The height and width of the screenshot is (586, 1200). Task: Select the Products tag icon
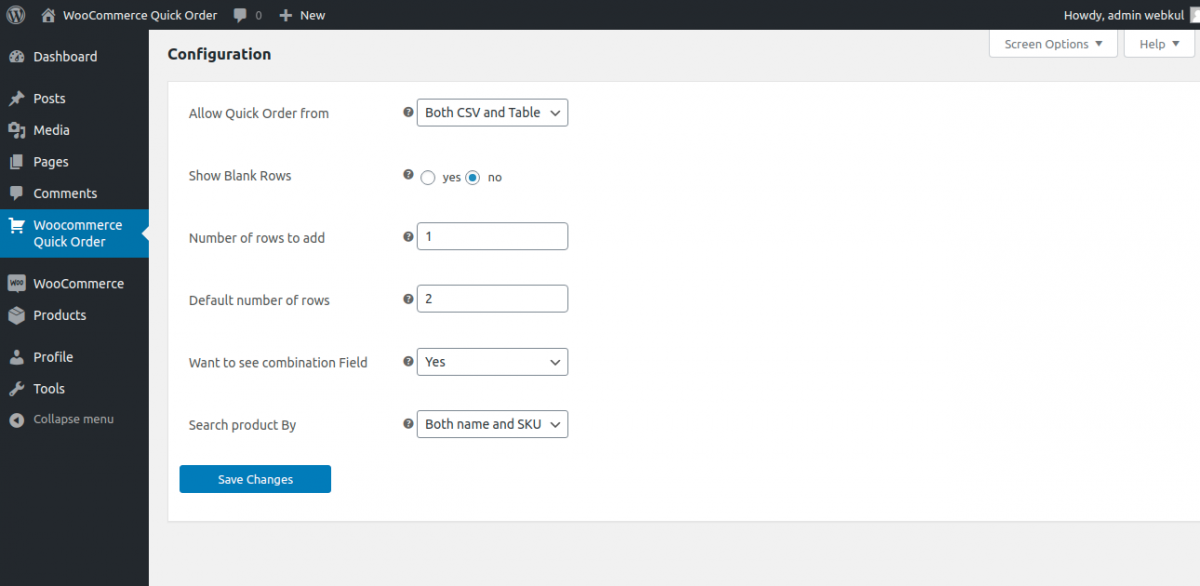[20, 315]
